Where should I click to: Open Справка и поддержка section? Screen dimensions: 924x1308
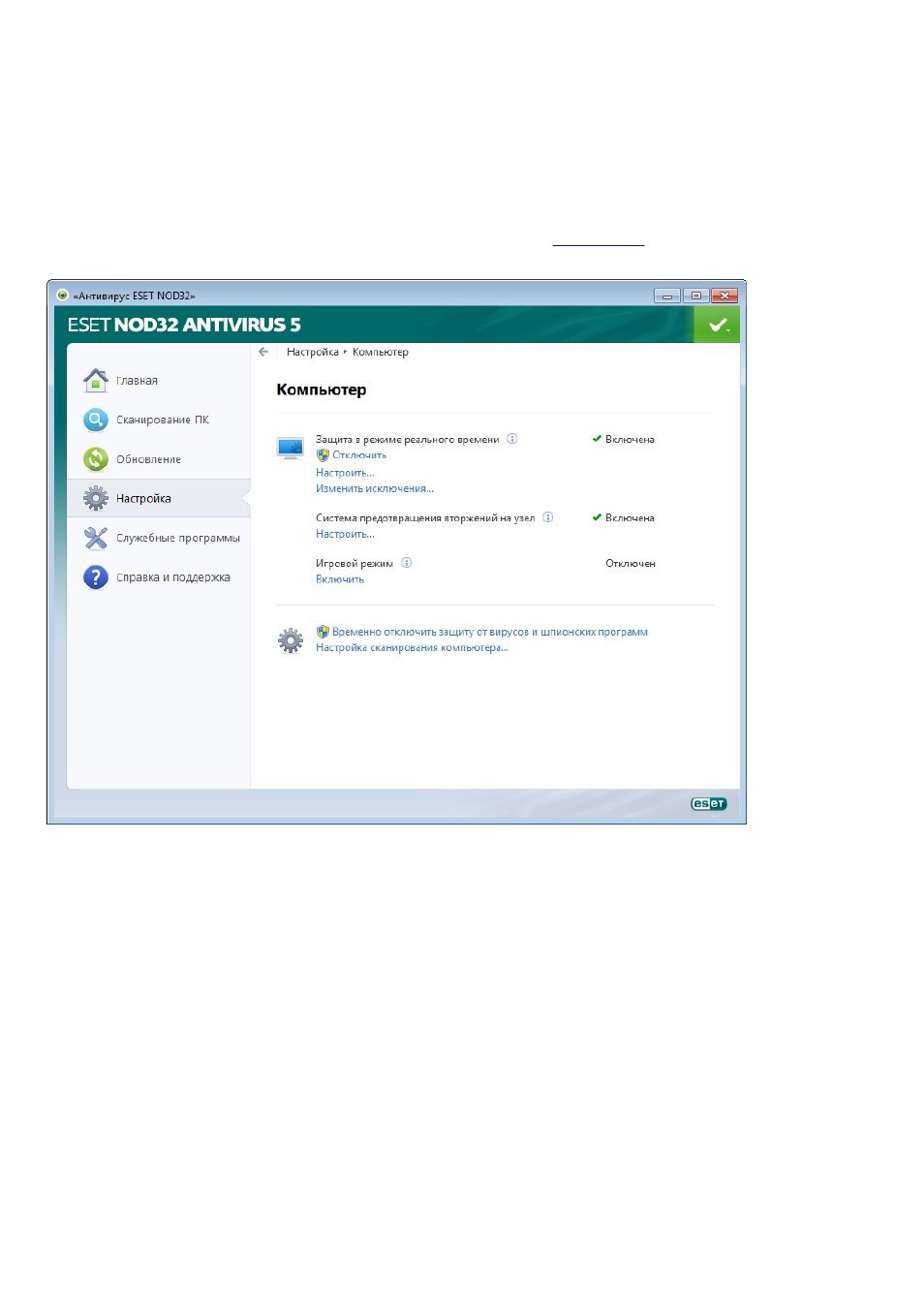173,577
